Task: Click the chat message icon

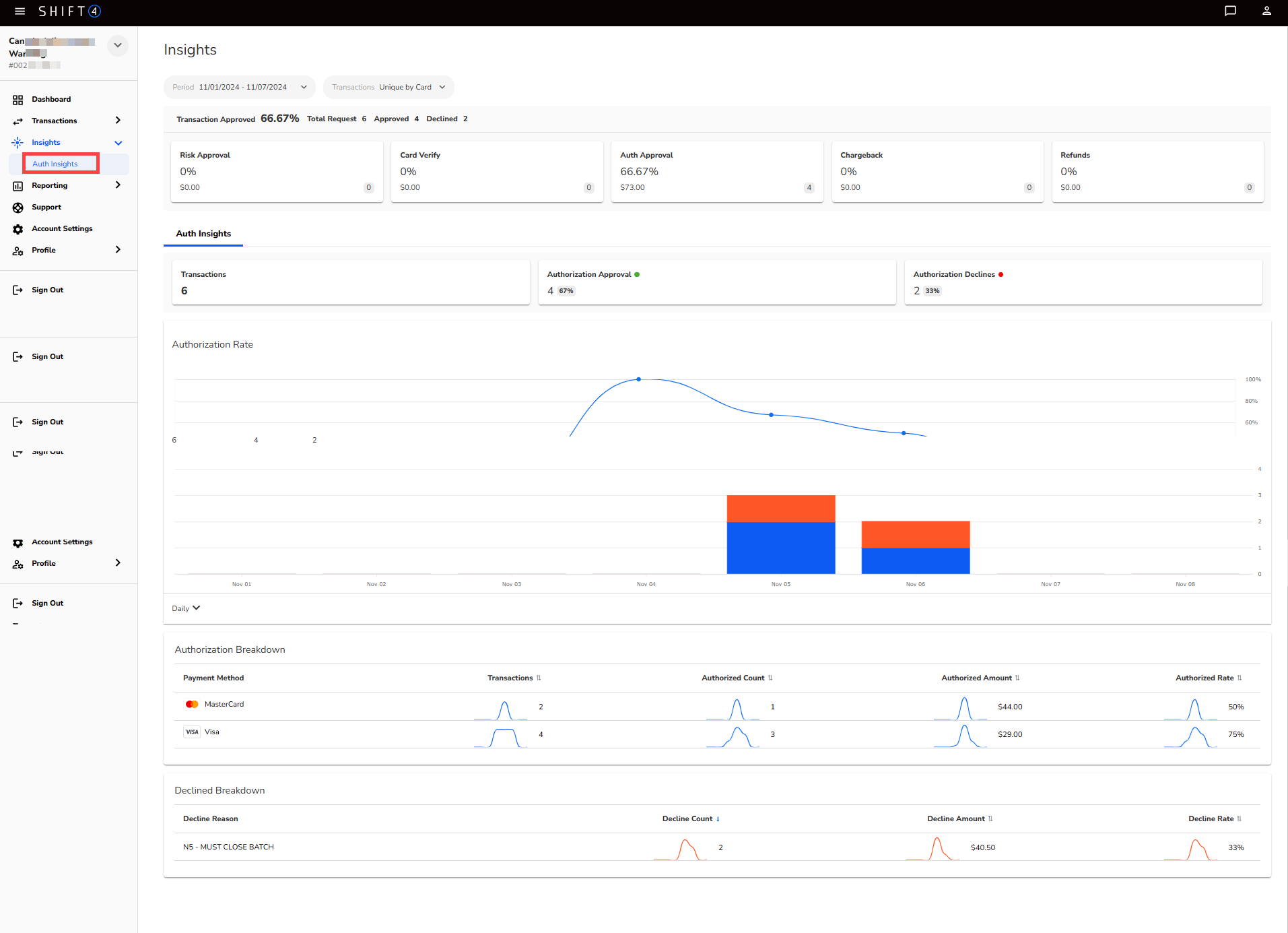Action: pos(1230,11)
